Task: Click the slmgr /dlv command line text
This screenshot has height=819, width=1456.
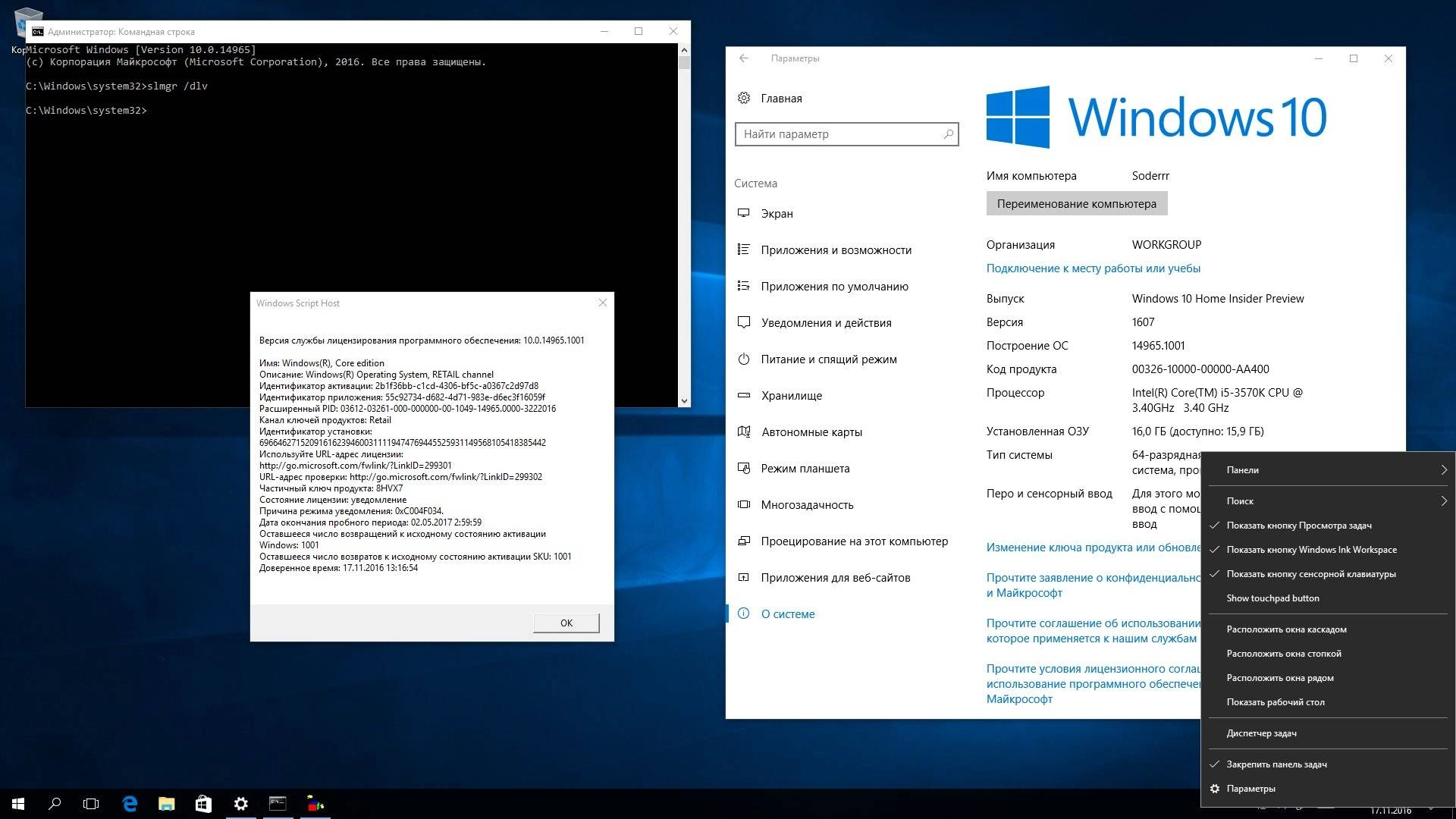Action: 177,86
